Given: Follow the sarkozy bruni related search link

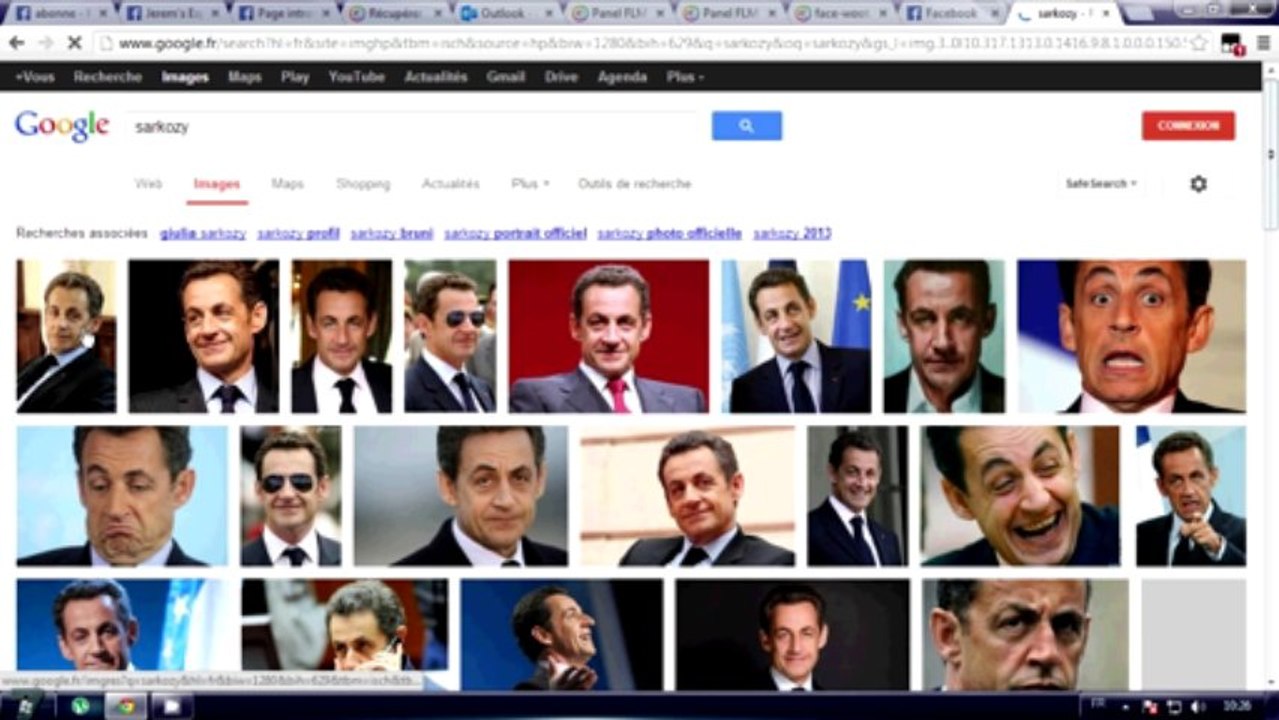Looking at the screenshot, I should point(392,234).
